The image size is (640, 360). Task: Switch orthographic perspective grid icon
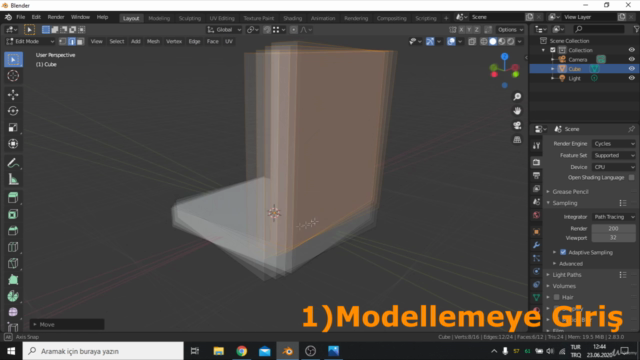(x=517, y=140)
